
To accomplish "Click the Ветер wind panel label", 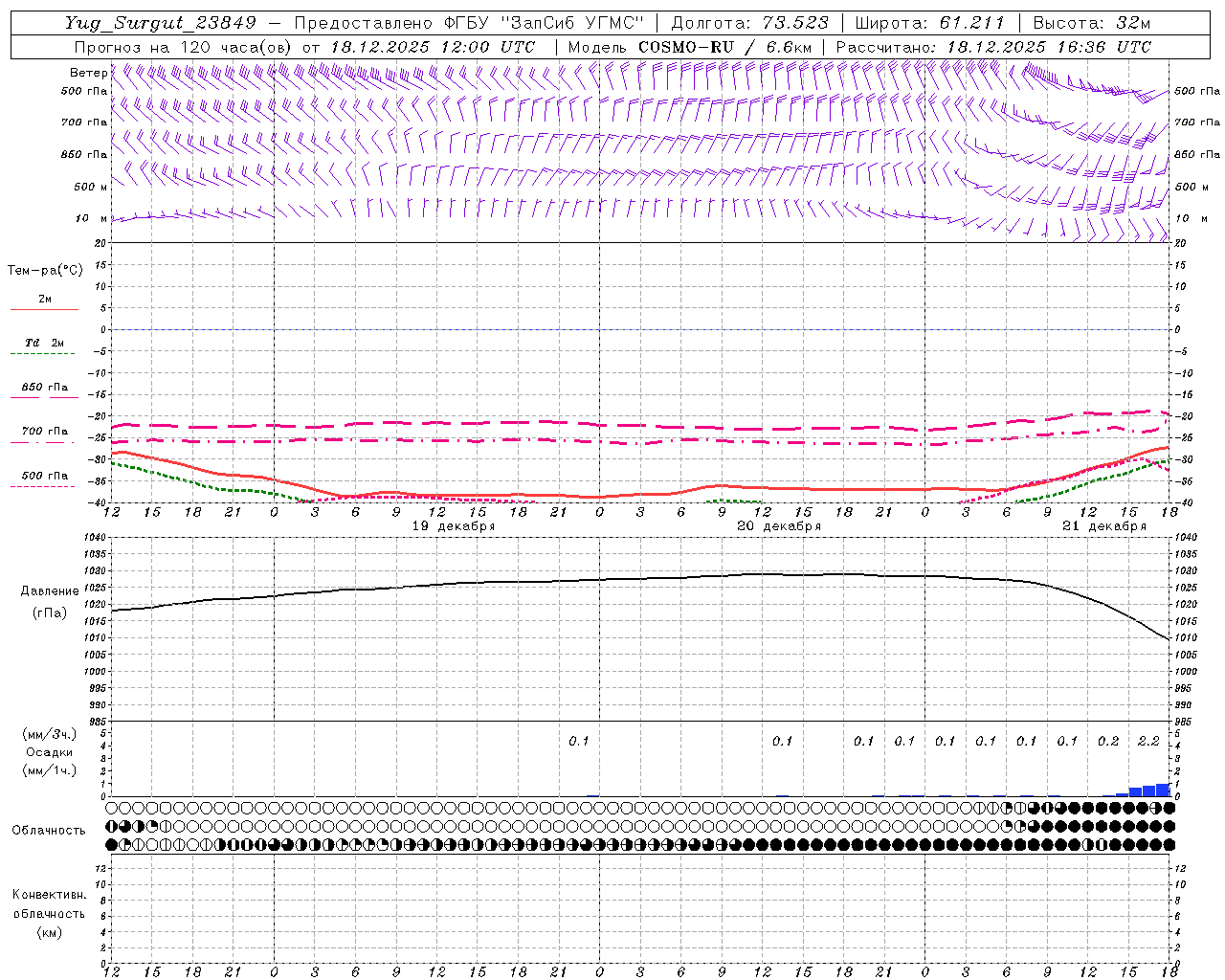I will (89, 73).
